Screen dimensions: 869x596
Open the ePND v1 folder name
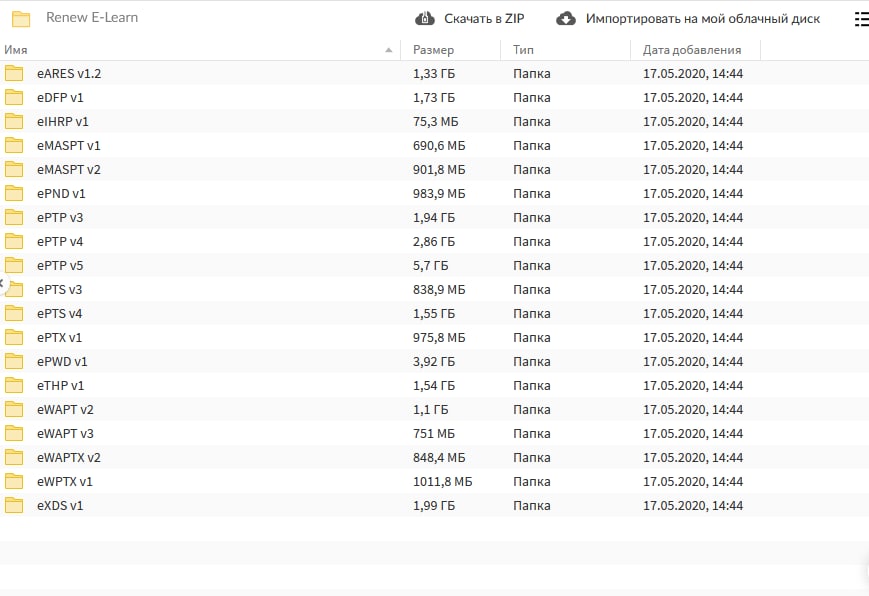tap(62, 193)
